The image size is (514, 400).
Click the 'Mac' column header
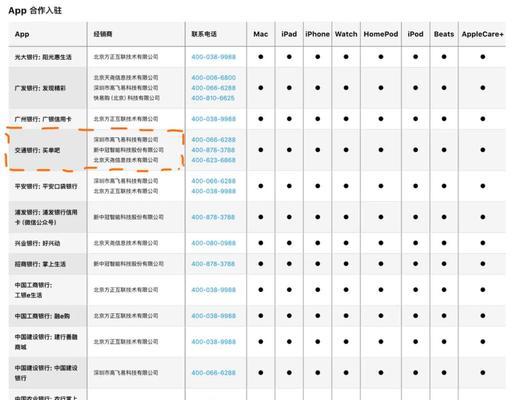pyautogui.click(x=261, y=34)
